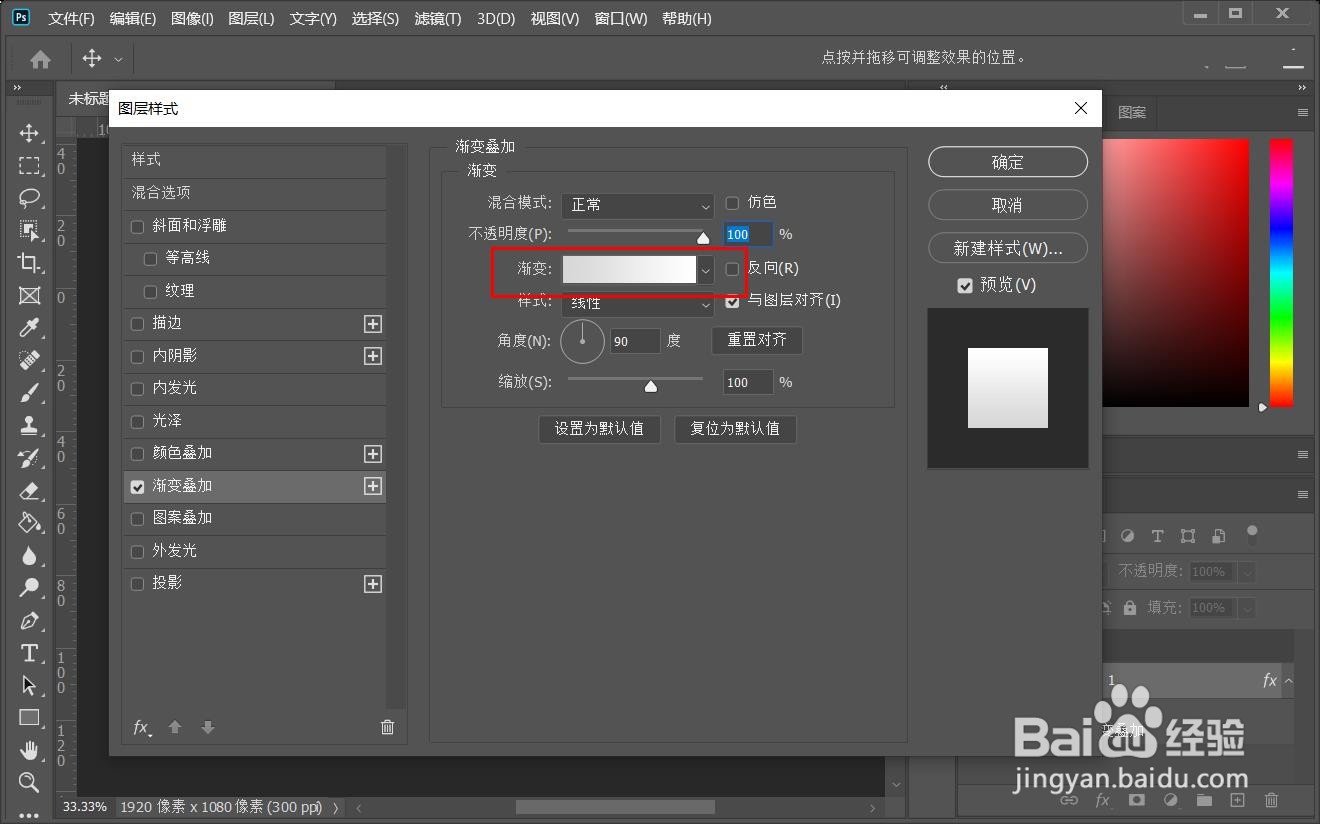Open the 文件(F) menu

click(72, 19)
